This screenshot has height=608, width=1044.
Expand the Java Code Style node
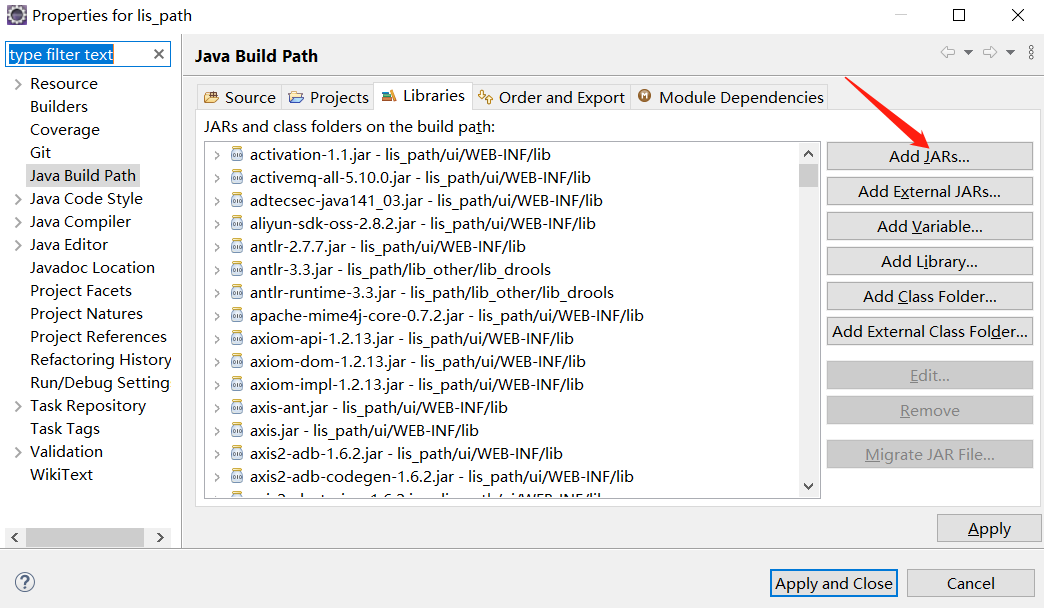pyautogui.click(x=18, y=199)
